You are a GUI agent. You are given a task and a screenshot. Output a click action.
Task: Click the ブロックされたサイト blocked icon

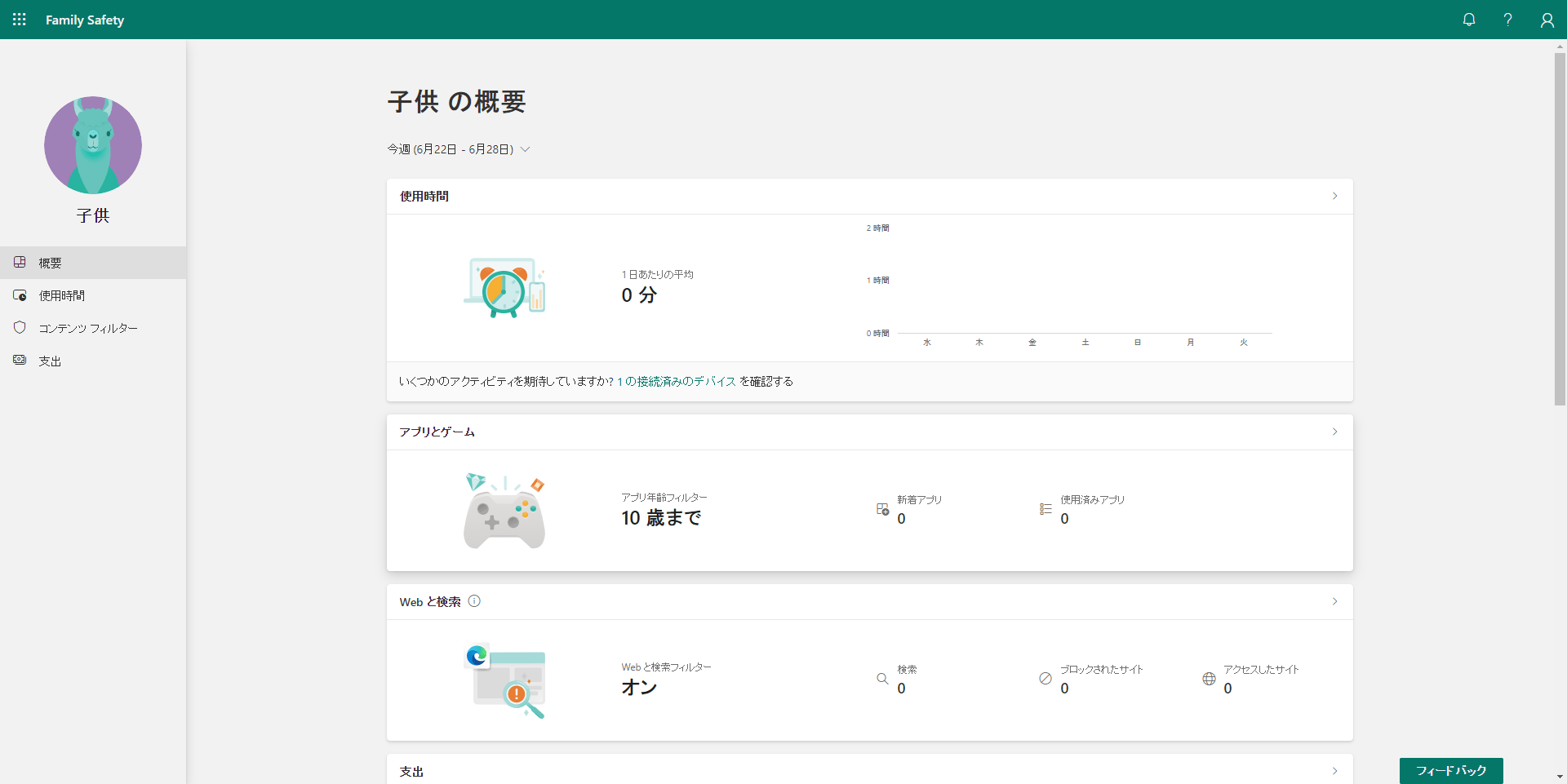(1045, 679)
